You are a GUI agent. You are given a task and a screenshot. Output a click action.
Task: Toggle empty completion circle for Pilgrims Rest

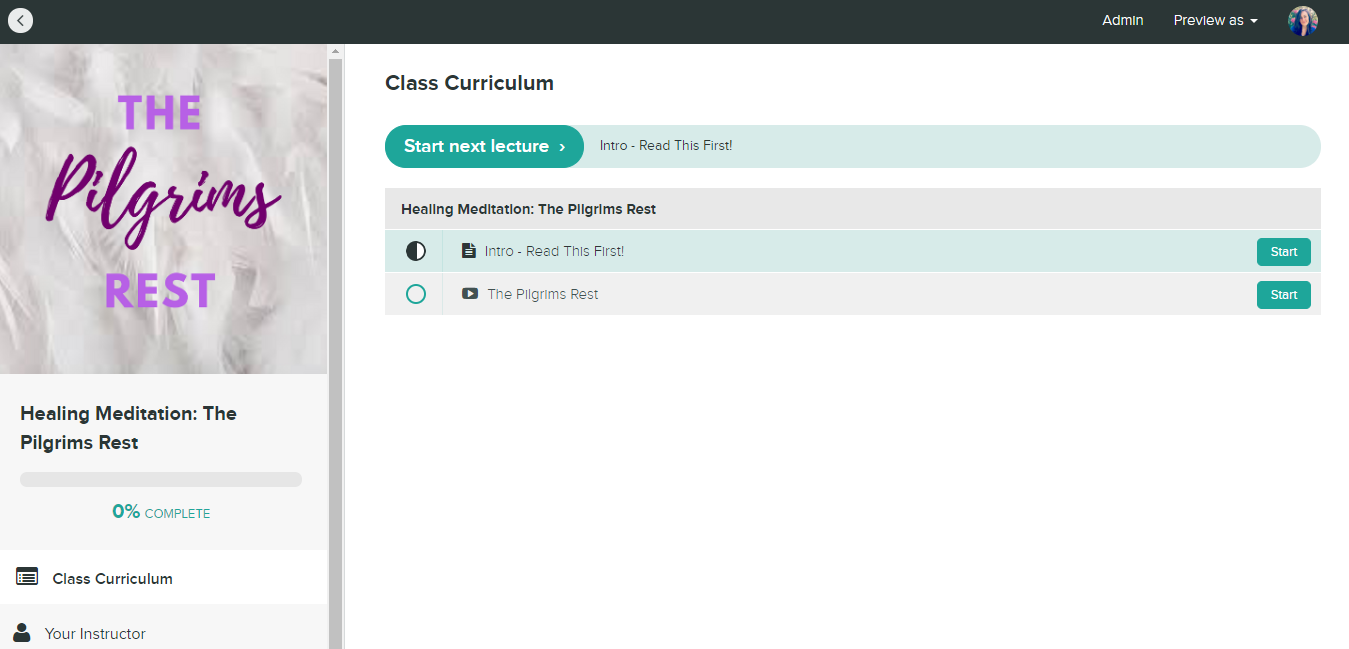coord(416,294)
